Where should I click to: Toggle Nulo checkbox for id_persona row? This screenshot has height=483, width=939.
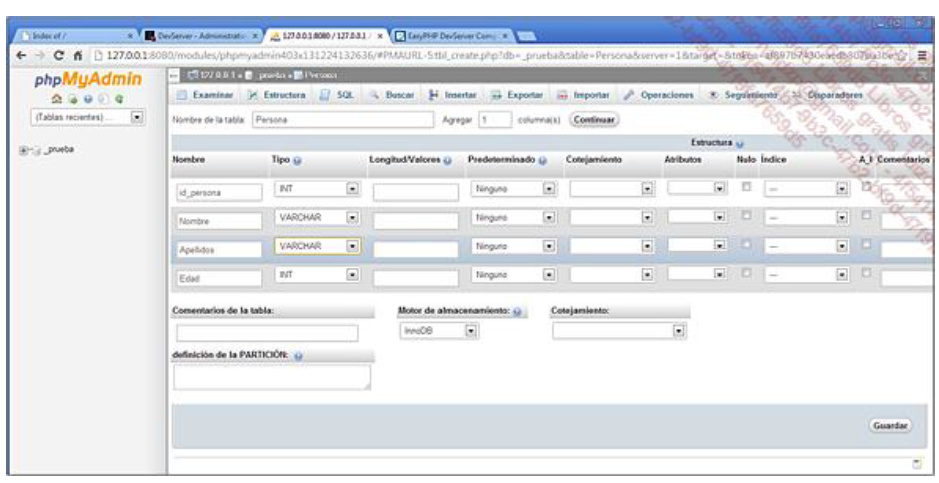coord(746,187)
